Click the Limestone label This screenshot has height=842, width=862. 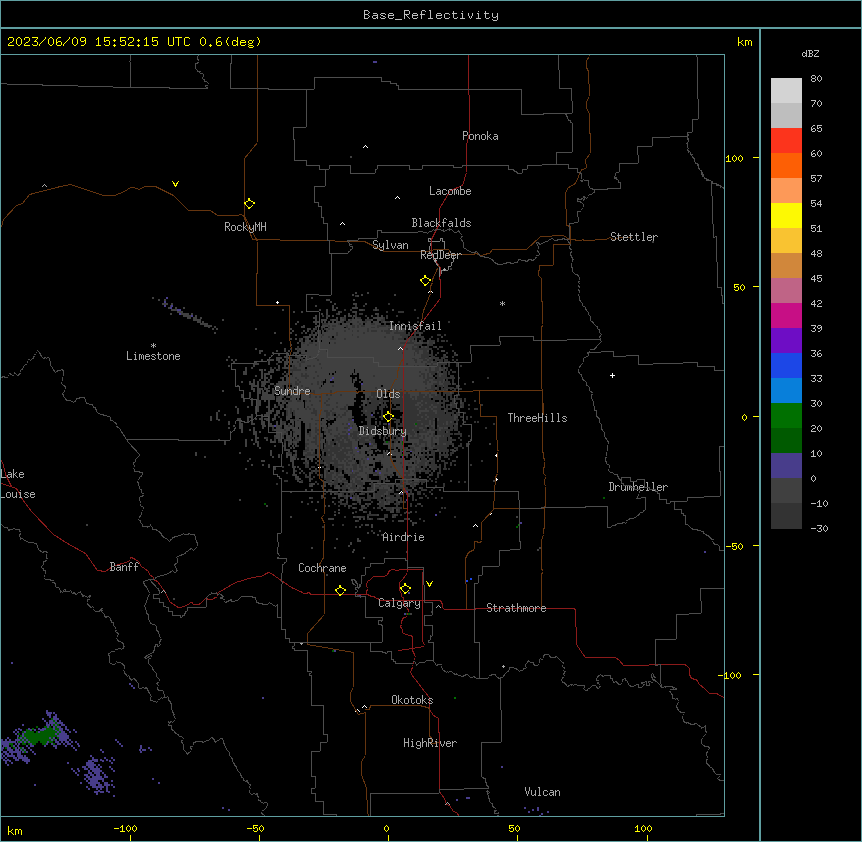click(x=153, y=356)
